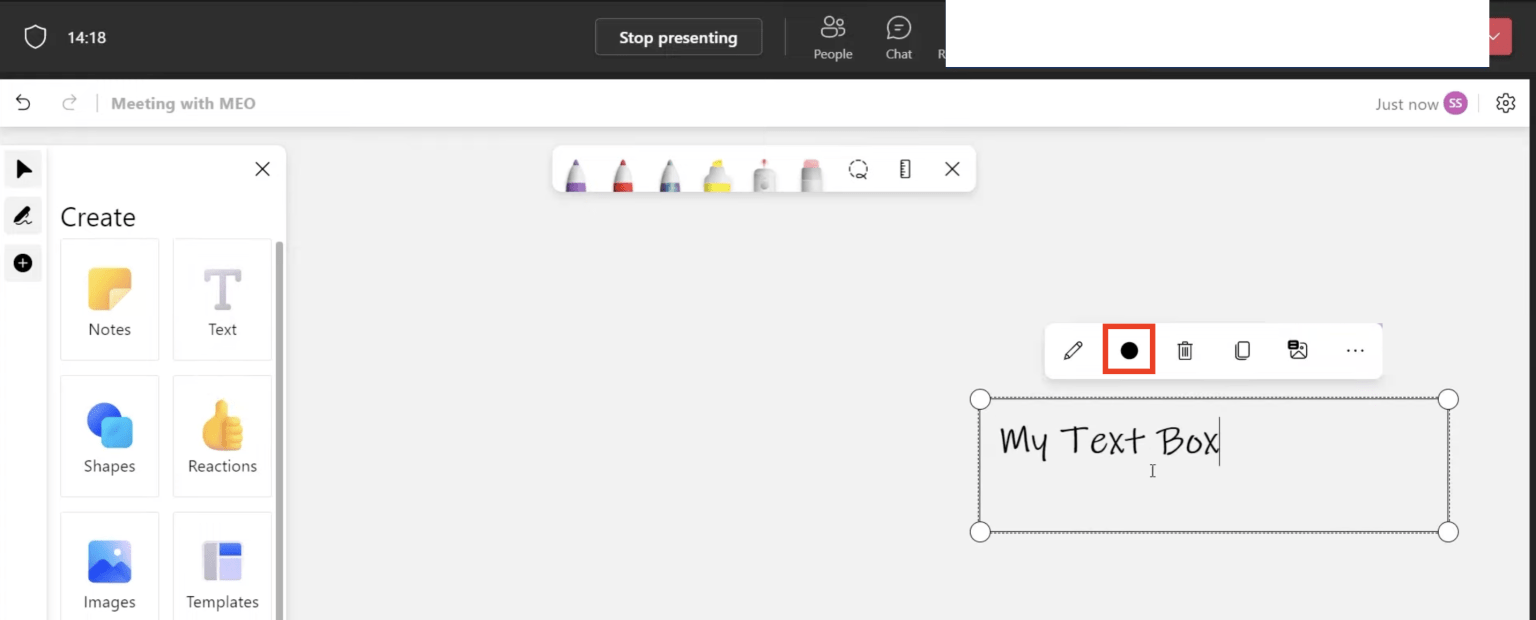Delete the text box using the trash icon

[x=1185, y=350]
